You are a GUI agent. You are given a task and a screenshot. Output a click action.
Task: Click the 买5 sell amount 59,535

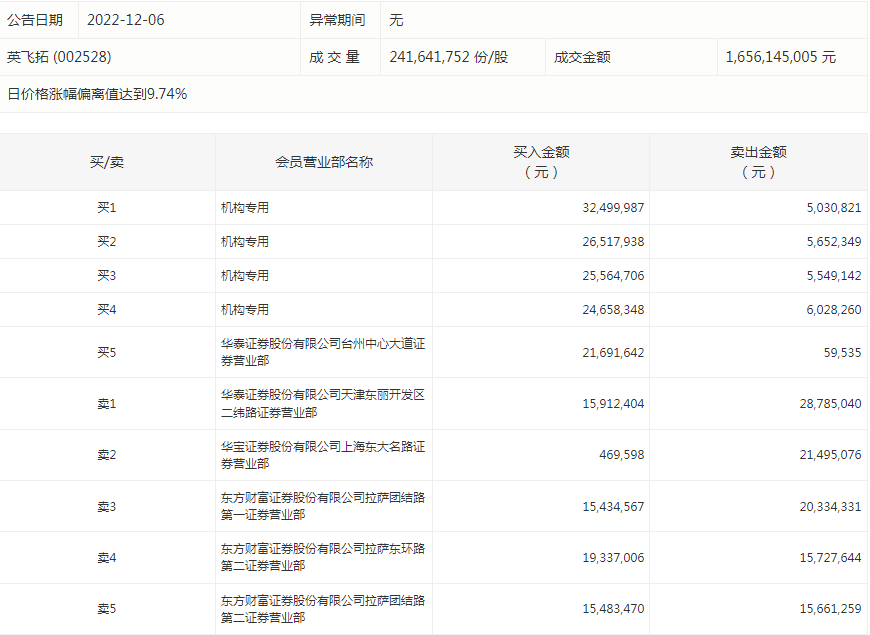coord(842,352)
